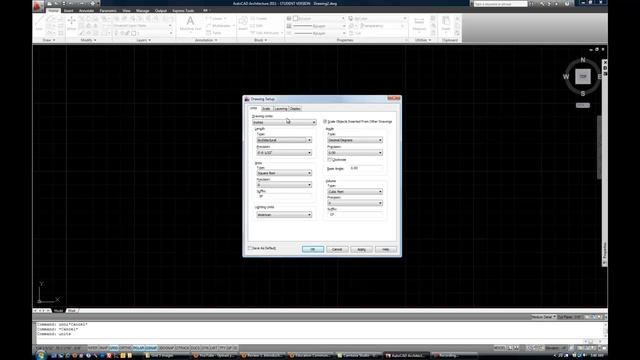Click the OK button in Drawing Setup

pos(313,249)
